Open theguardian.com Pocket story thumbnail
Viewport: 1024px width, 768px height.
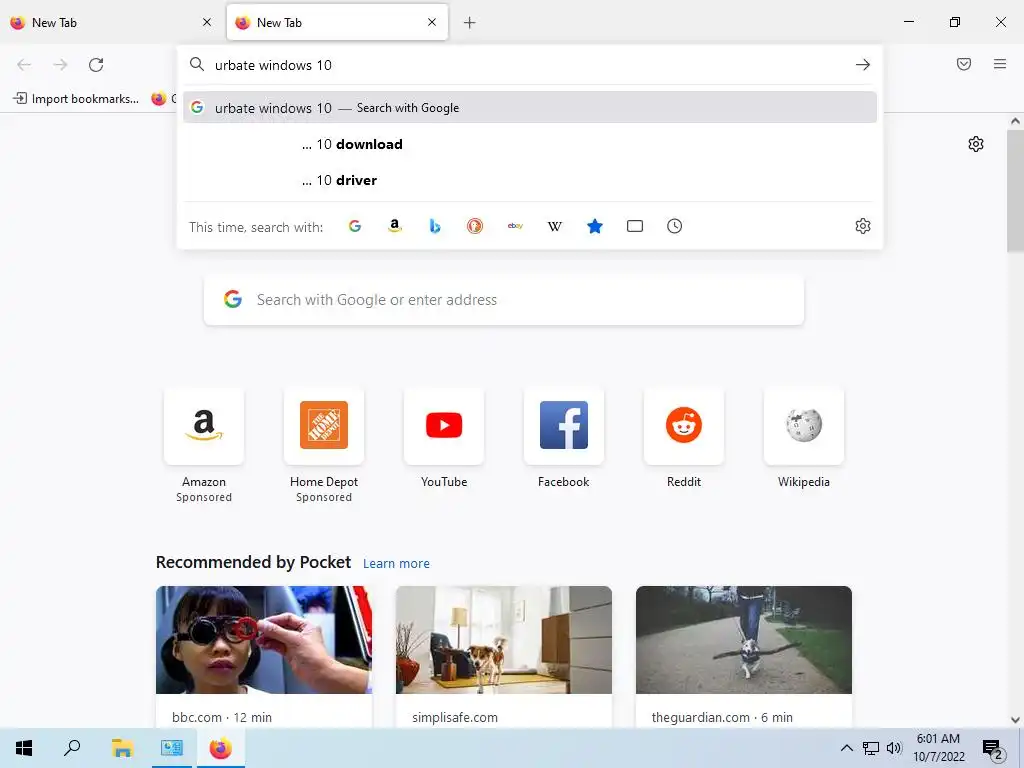[x=744, y=640]
